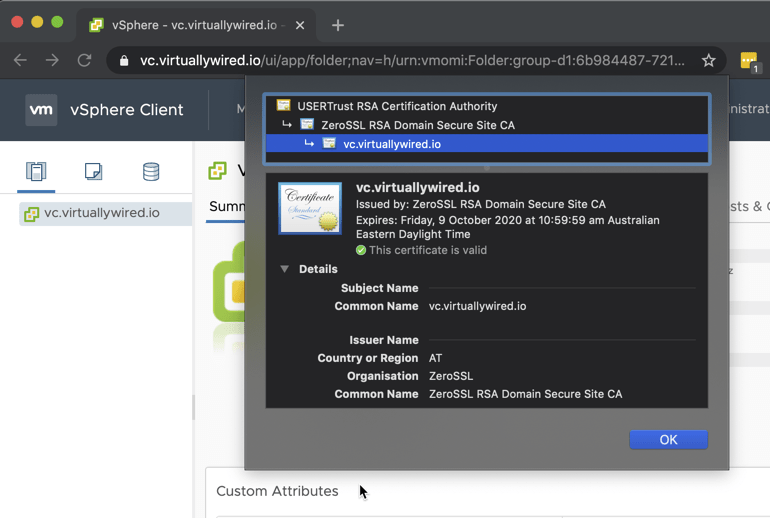The height and width of the screenshot is (518, 770).
Task: Reload the vSphere page
Action: (84, 60)
